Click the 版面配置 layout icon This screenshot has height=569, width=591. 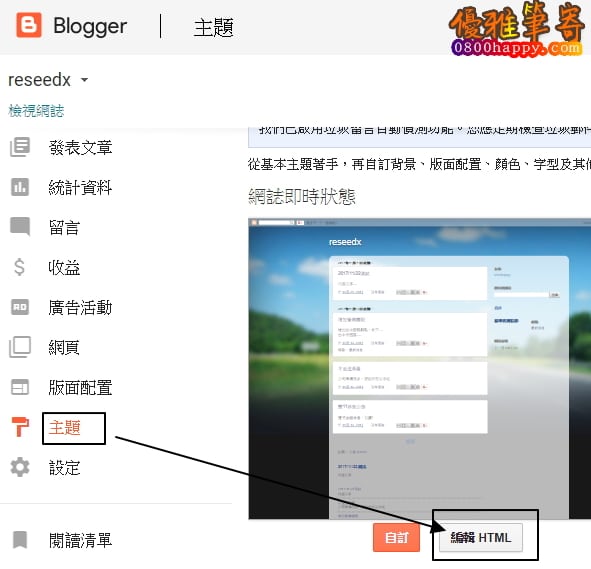[x=20, y=387]
